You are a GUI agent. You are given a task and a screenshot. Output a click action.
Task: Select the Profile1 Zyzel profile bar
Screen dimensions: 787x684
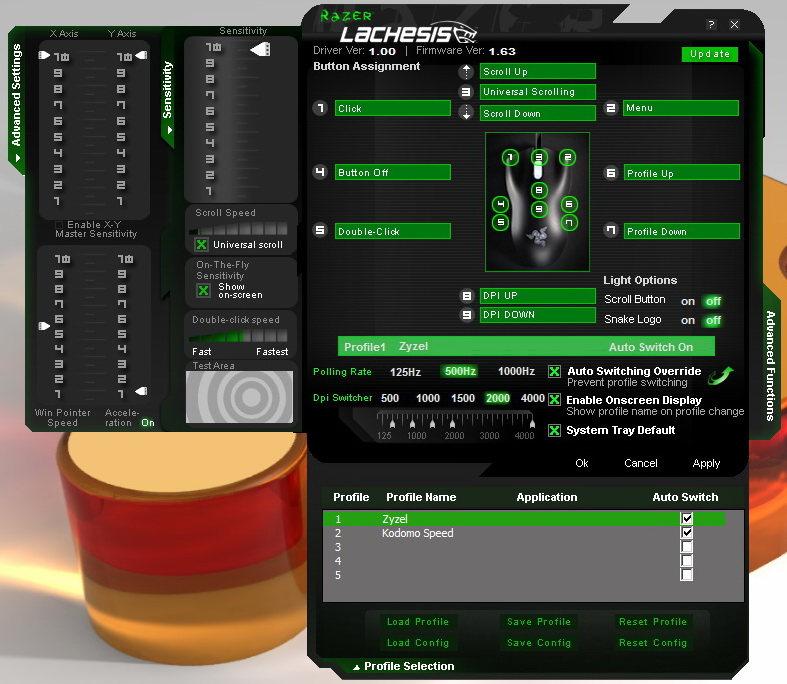(526, 346)
